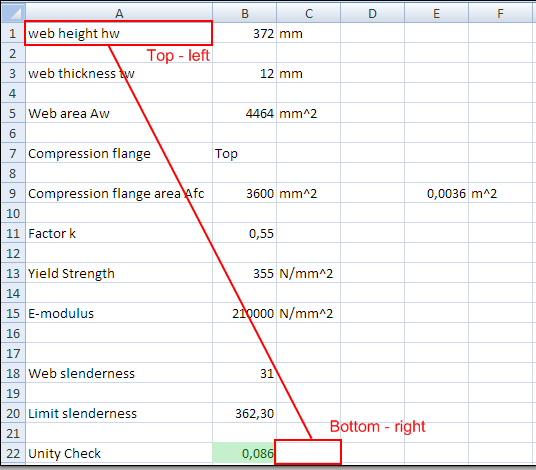Select column A header
The width and height of the screenshot is (536, 470).
(119, 13)
